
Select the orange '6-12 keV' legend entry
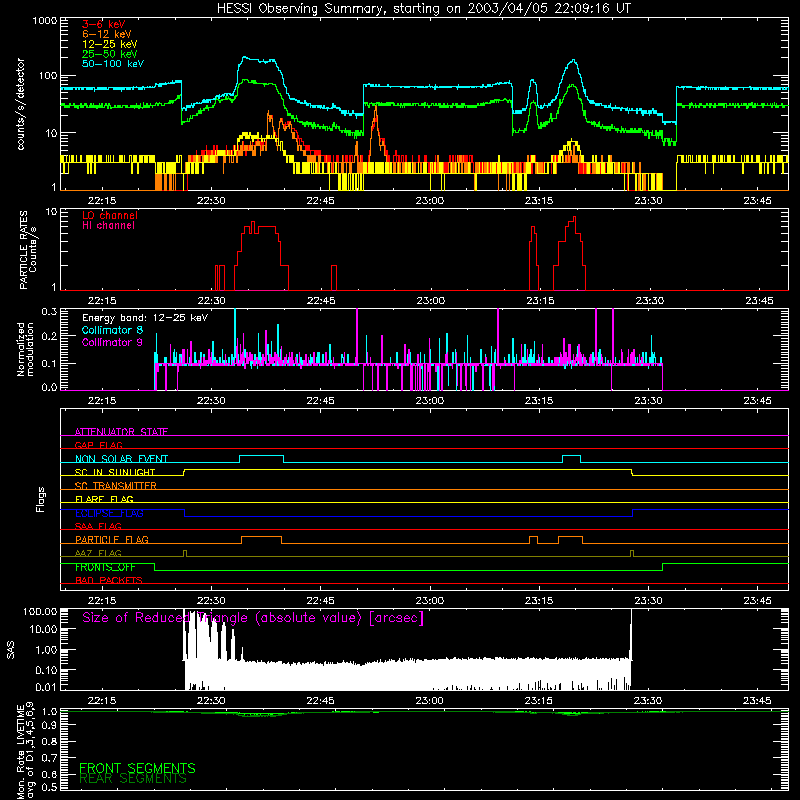[107, 34]
